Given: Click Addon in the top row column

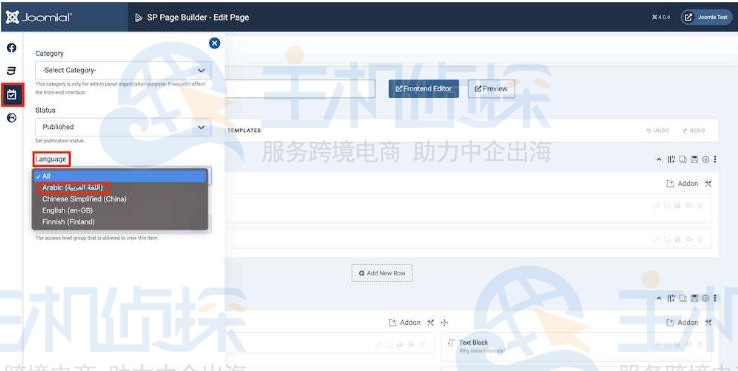Looking at the screenshot, I should [682, 184].
